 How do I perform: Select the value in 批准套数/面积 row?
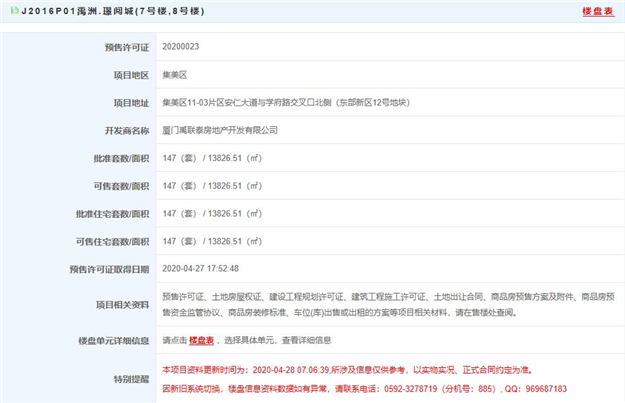tap(212, 158)
